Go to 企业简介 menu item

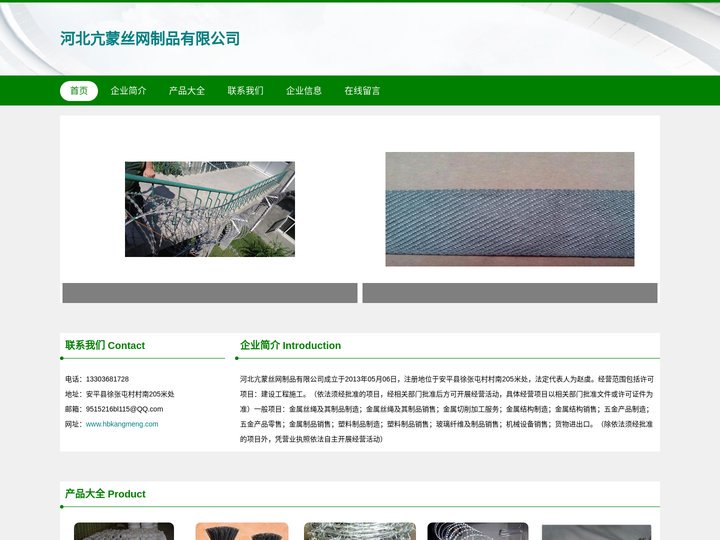click(x=129, y=91)
